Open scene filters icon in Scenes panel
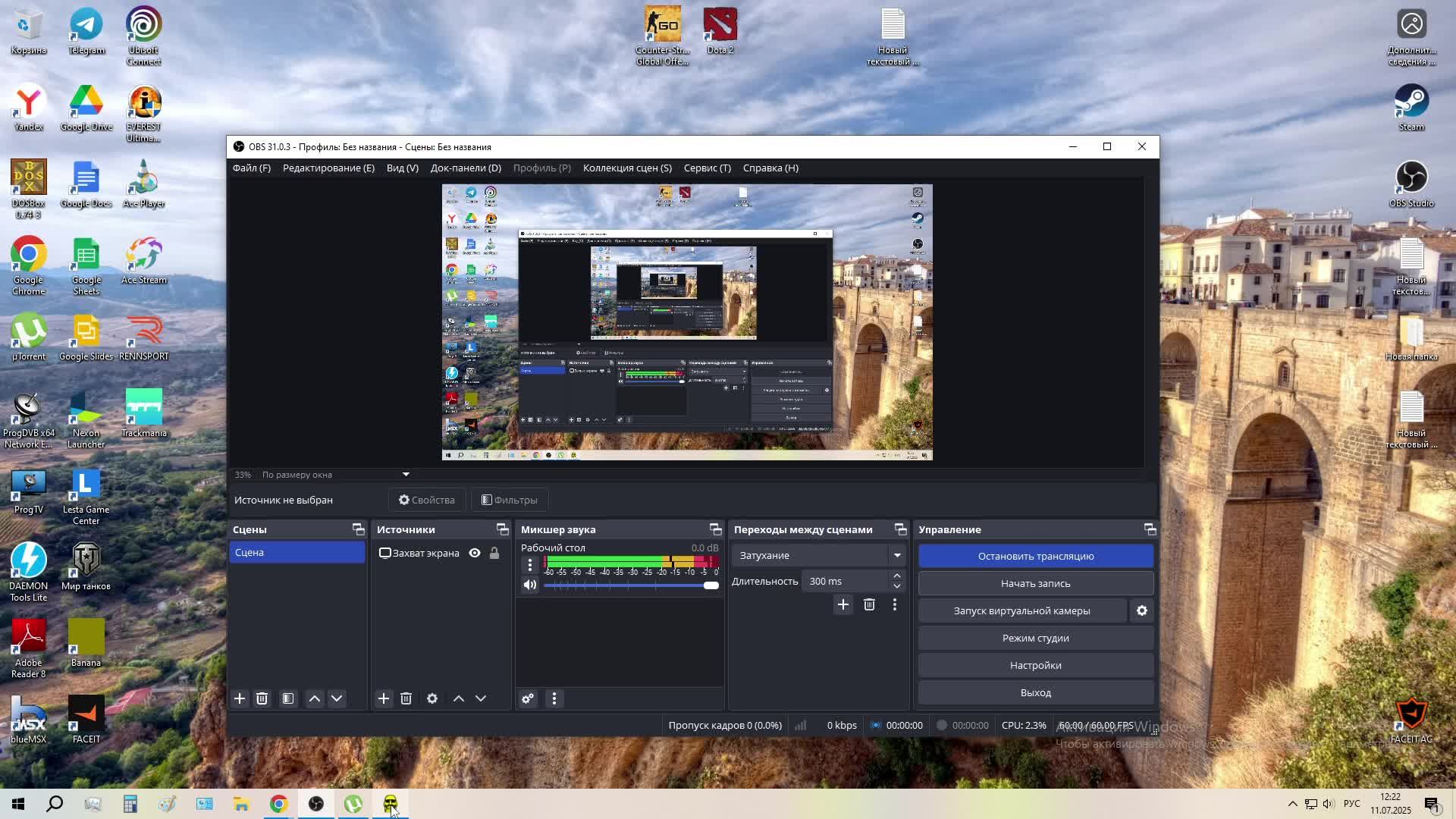Screen dimensions: 1456x819 (288, 698)
